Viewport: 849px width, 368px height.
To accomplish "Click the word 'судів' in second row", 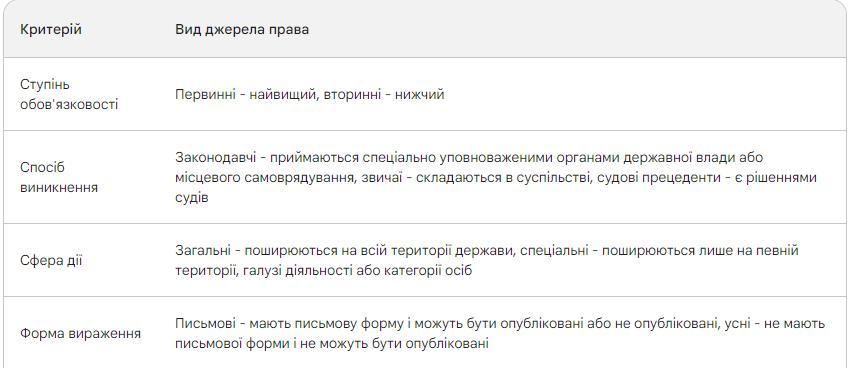I will pyautogui.click(x=192, y=198).
